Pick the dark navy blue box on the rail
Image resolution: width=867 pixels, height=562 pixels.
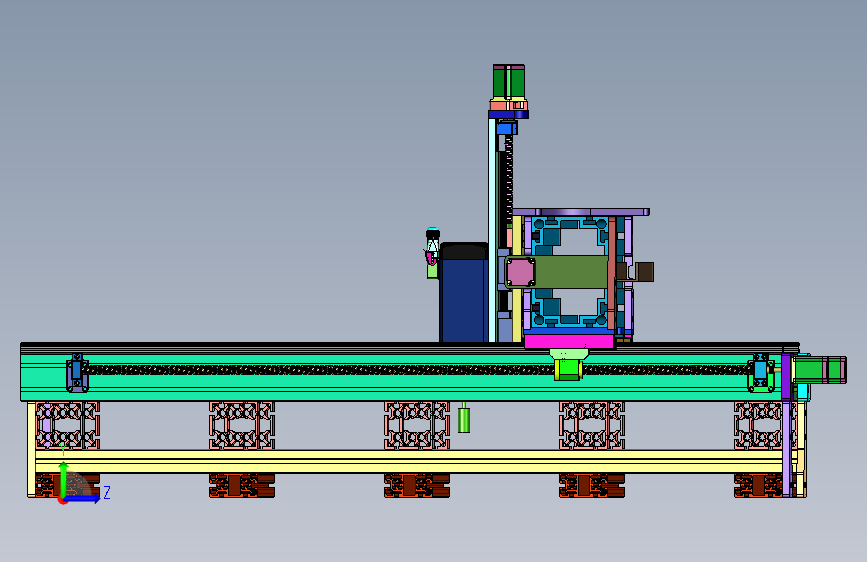[x=464, y=293]
